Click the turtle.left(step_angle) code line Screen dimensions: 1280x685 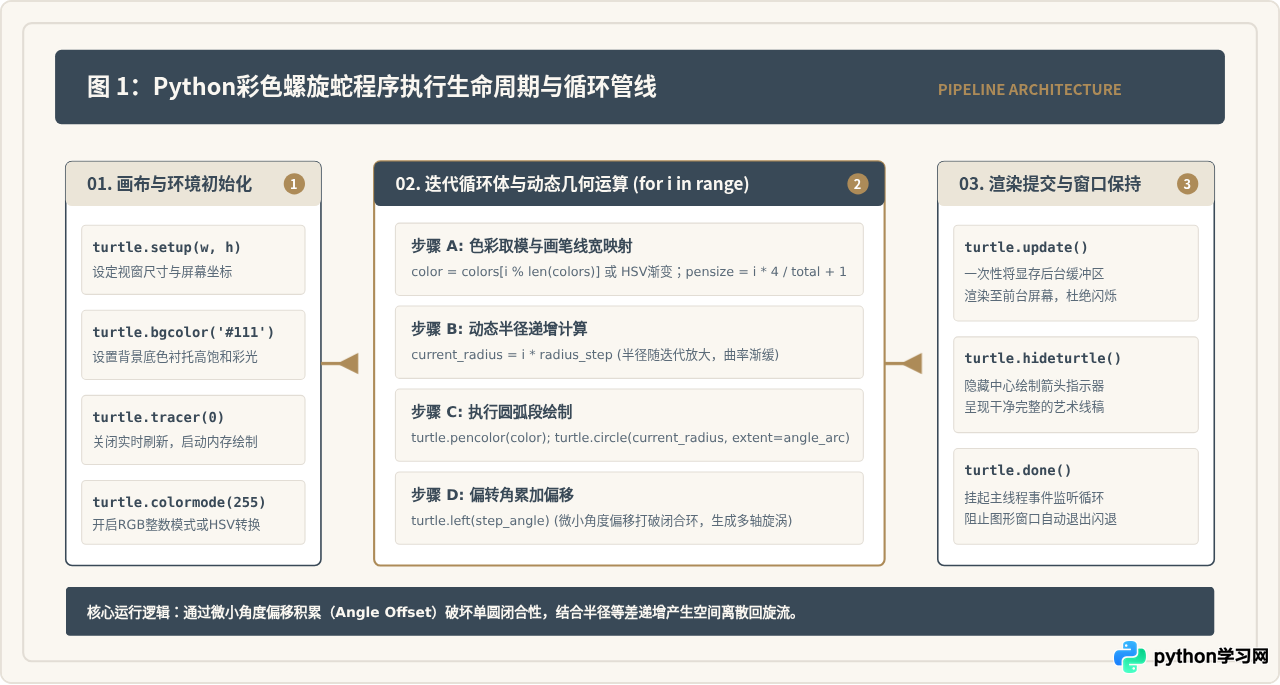[x=601, y=521]
